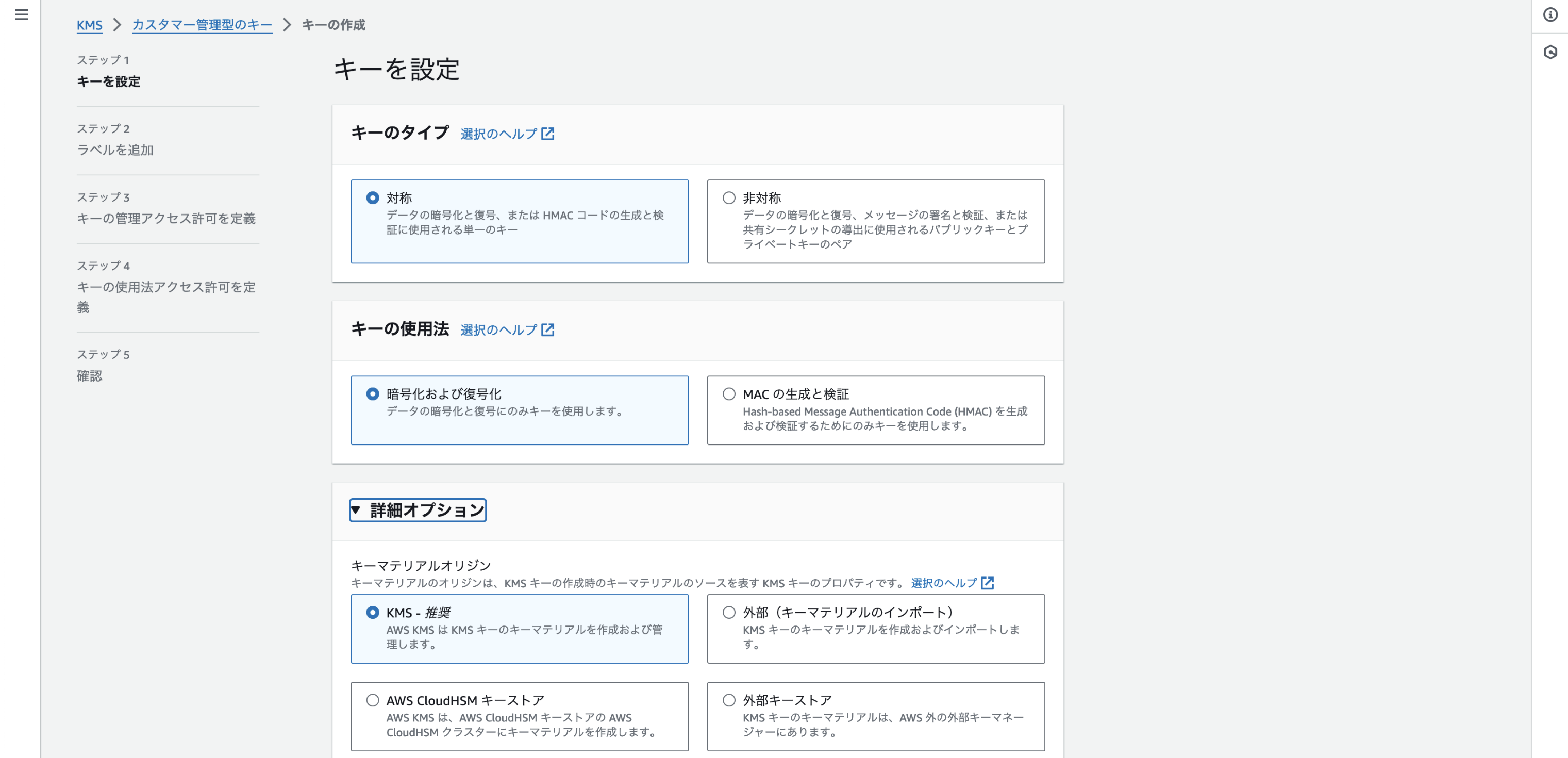Click external link icon after key material origin help
1568x758 pixels.
coord(987,583)
